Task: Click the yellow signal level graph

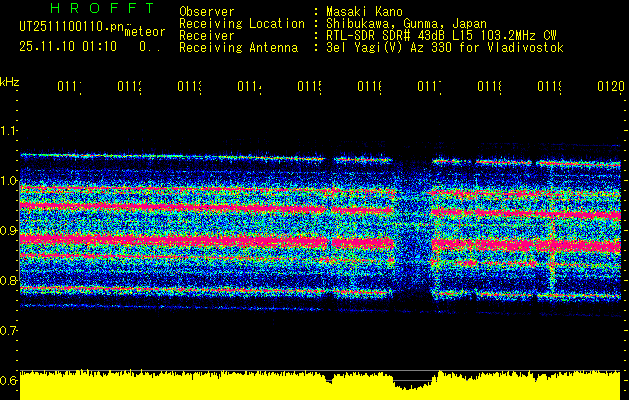Action: [320, 385]
